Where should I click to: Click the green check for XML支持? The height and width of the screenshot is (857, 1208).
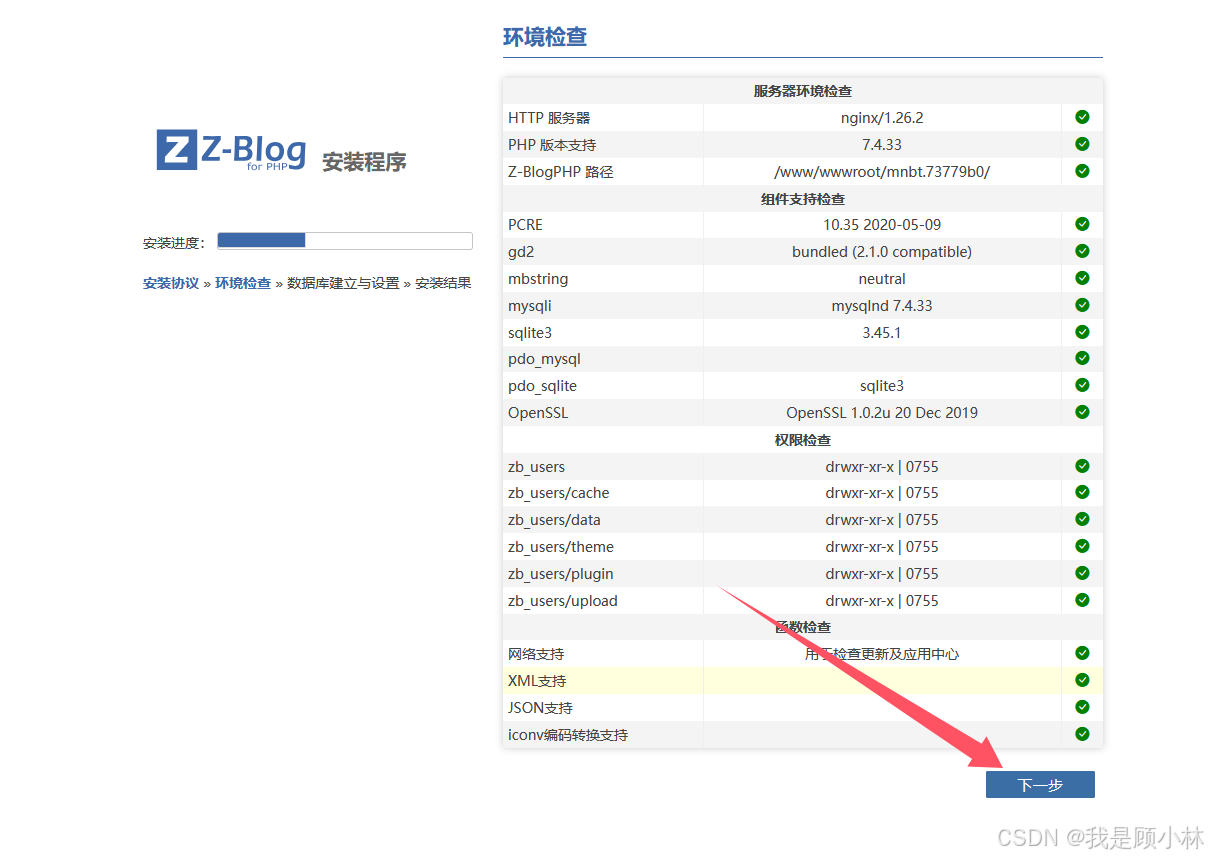pyautogui.click(x=1082, y=680)
